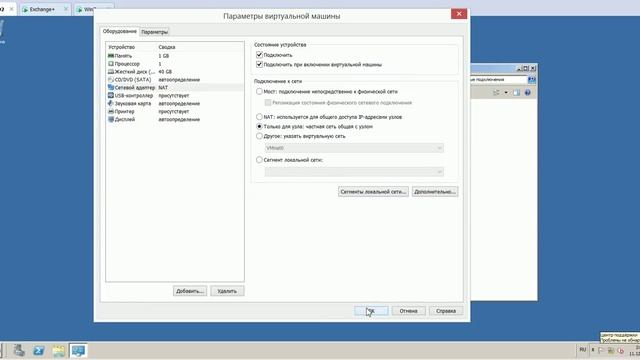Screen dimensions: 640x360
Task: Select the Звуковая карта device icon
Action: pyautogui.click(x=111, y=103)
